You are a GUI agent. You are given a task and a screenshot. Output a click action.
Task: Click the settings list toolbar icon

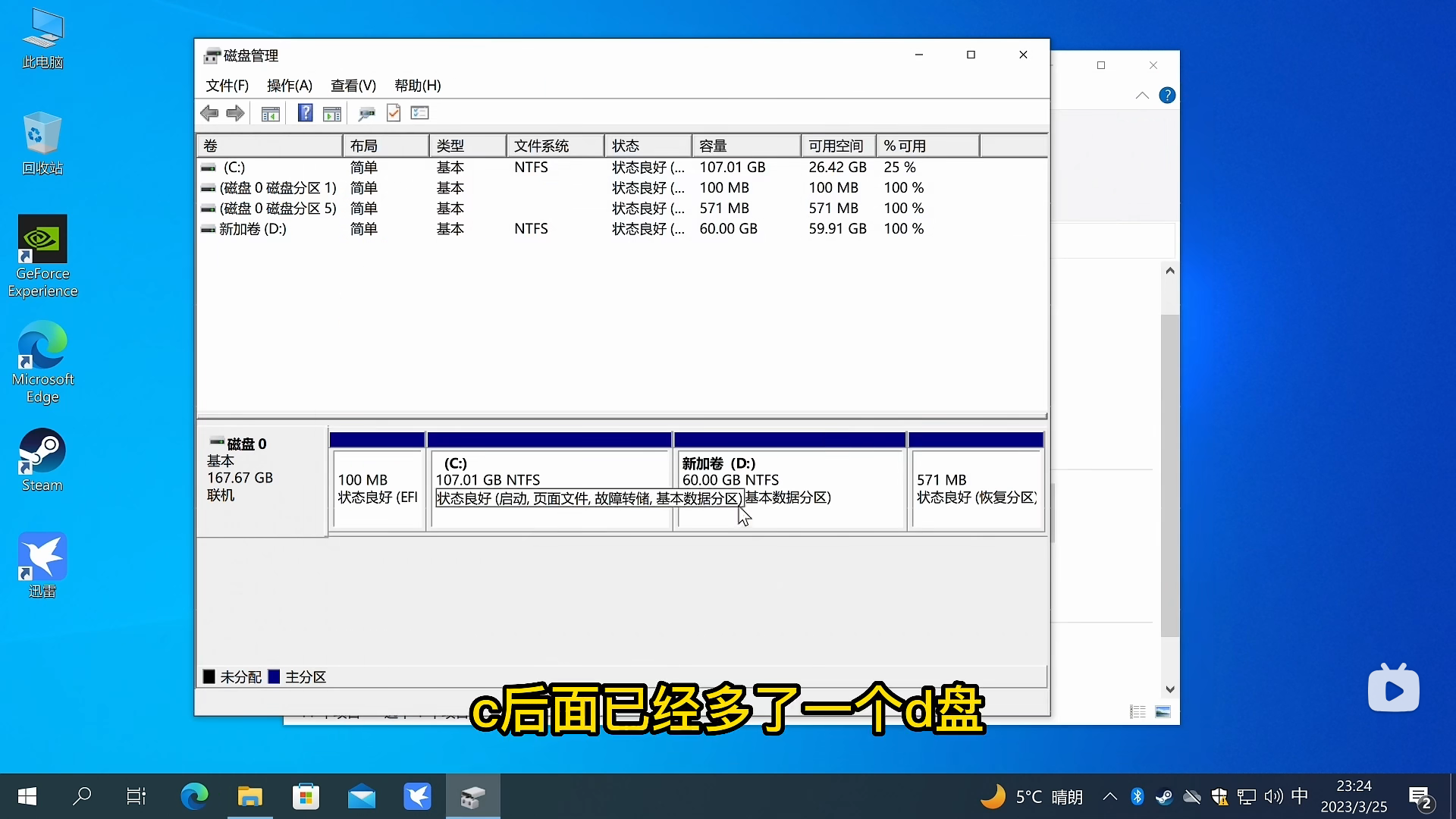click(419, 114)
